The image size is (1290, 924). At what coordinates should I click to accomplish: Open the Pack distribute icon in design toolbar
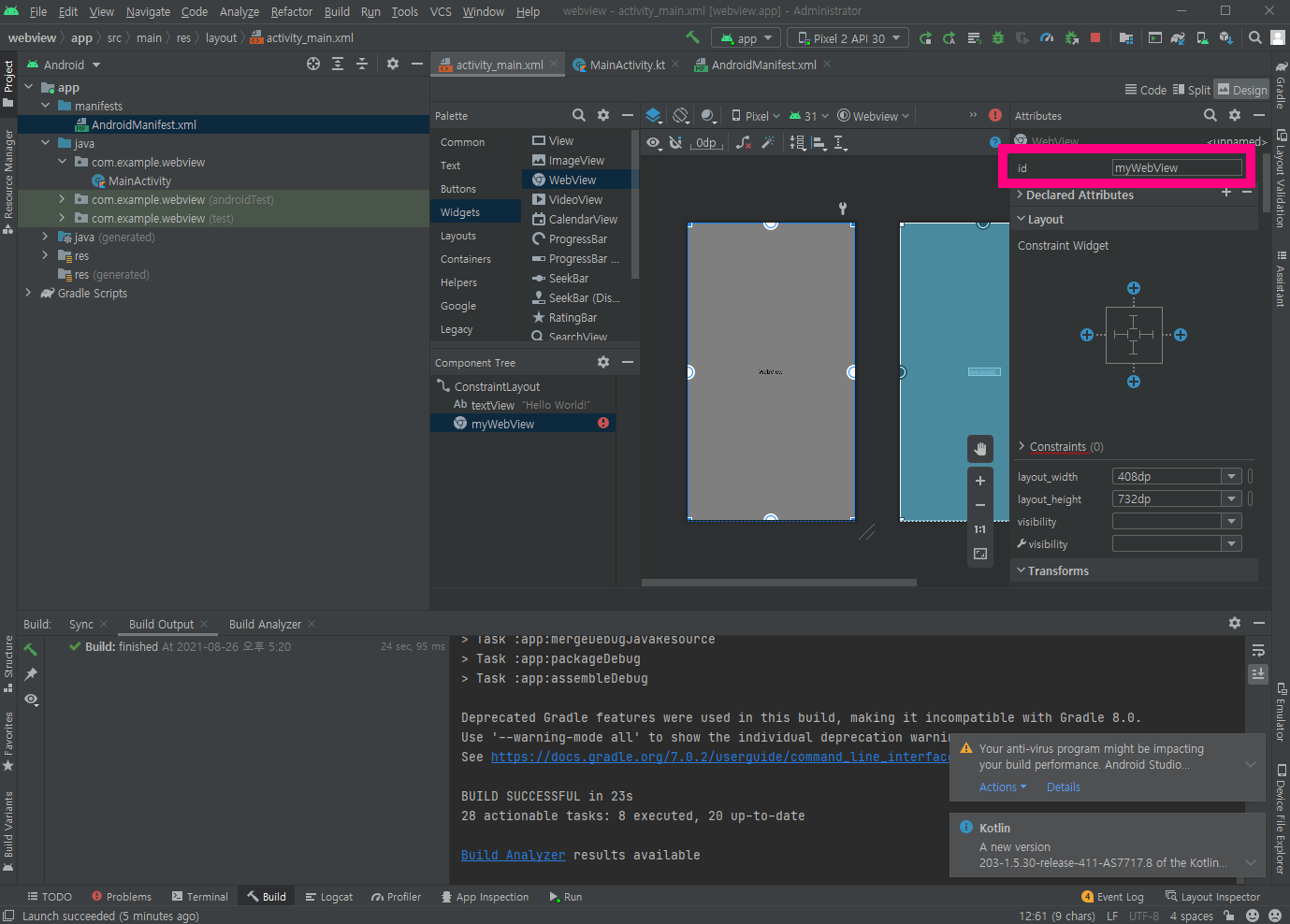[x=797, y=142]
